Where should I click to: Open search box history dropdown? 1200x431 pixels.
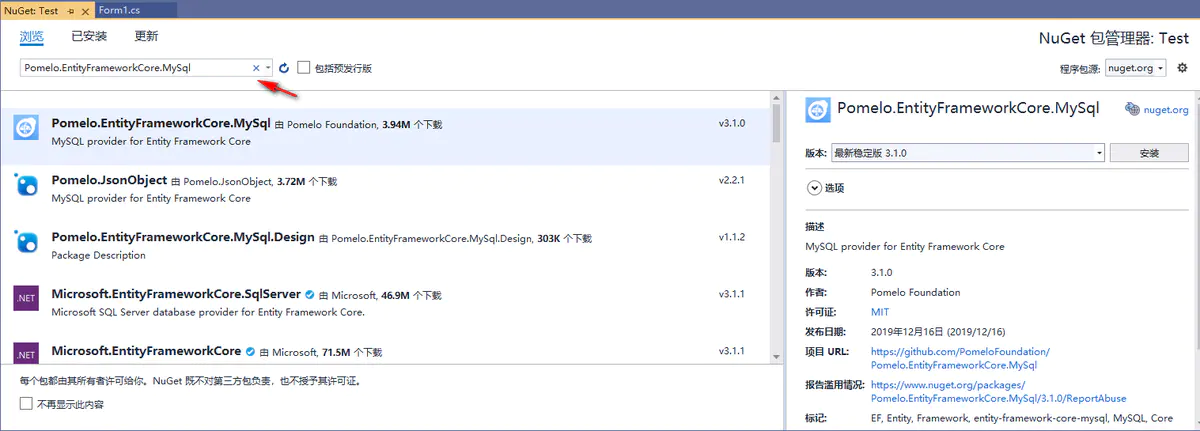(268, 68)
